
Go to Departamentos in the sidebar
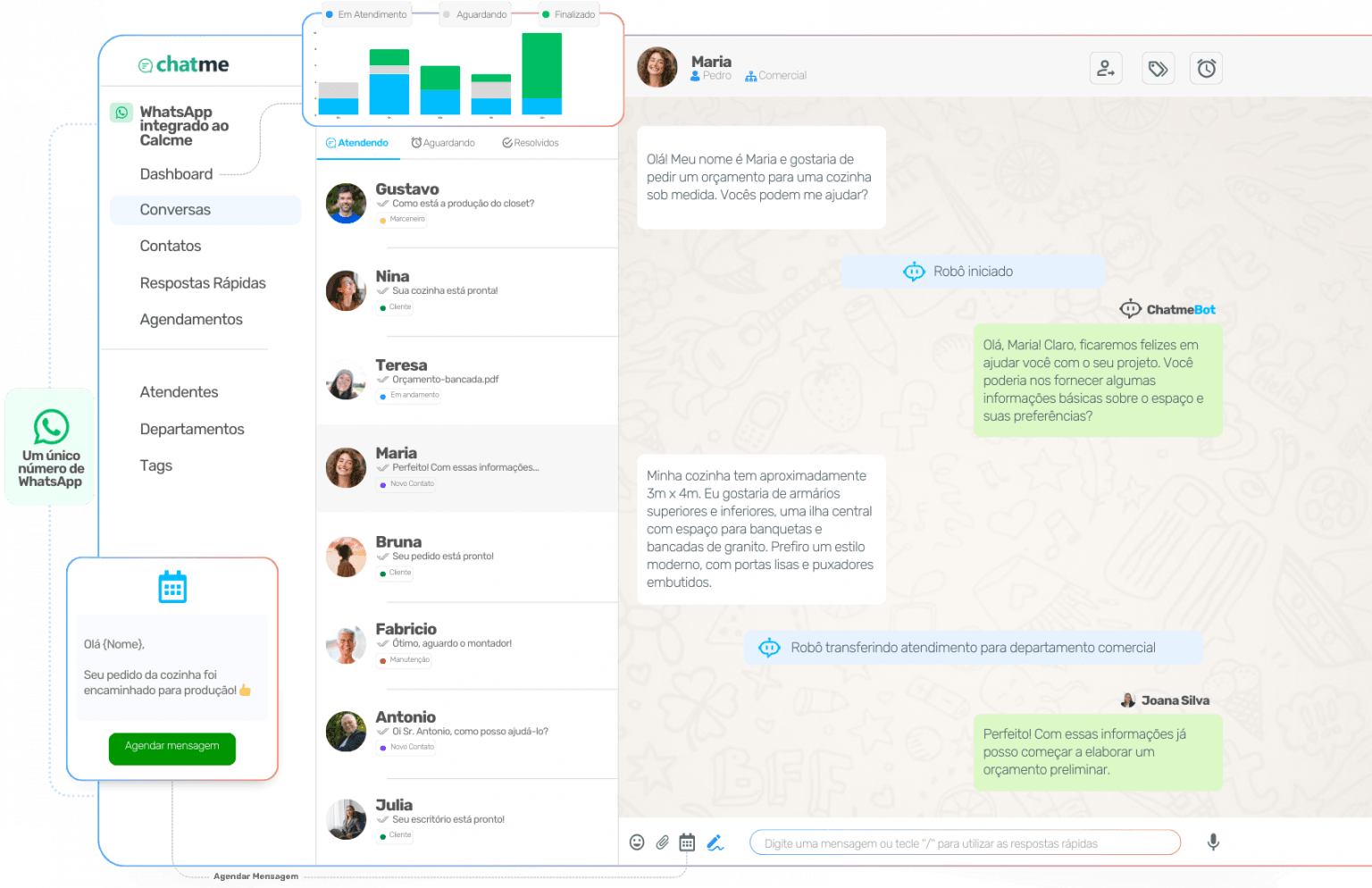192,430
